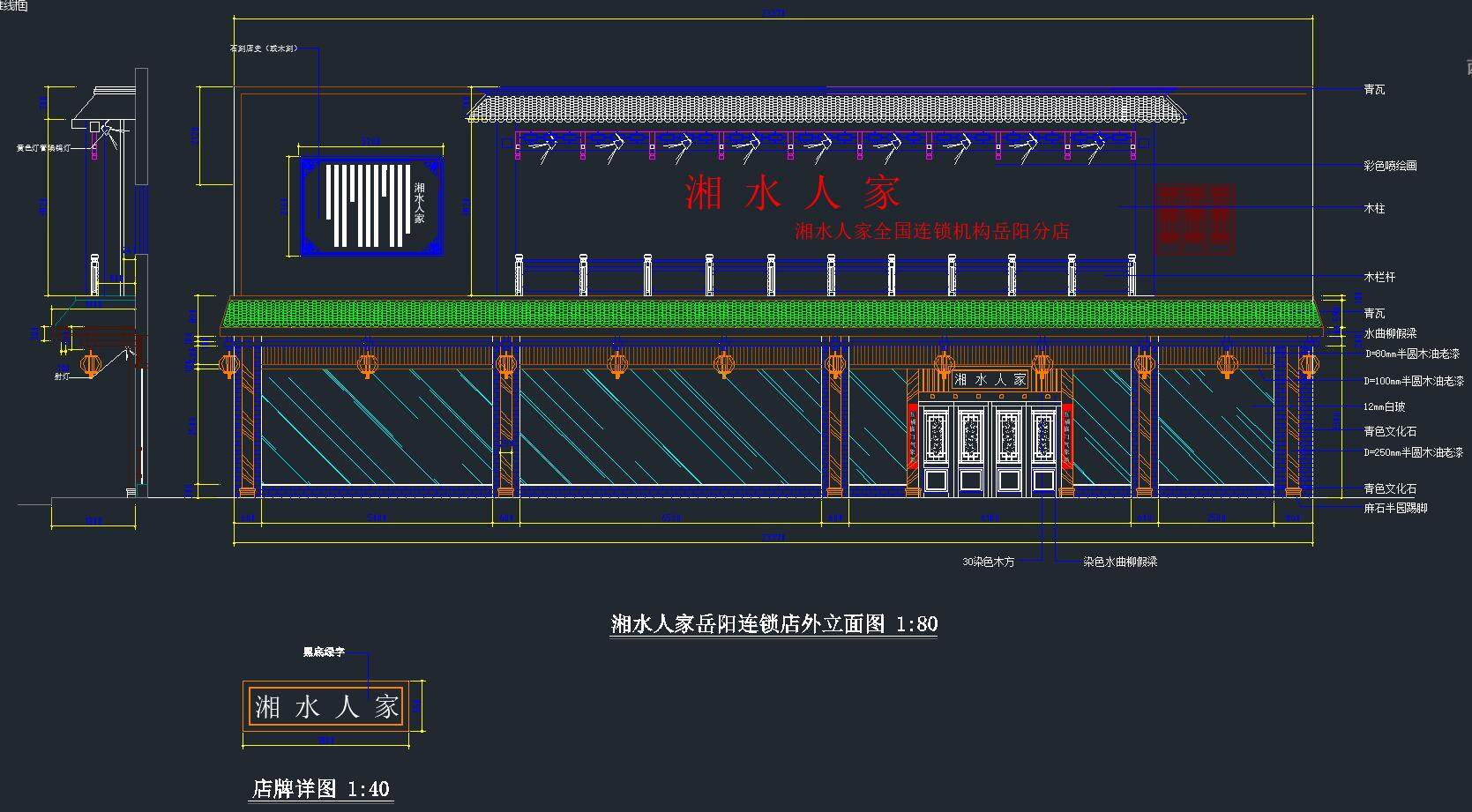
Task: Select the 湘水人家 sign above the entrance doors
Action: point(990,380)
